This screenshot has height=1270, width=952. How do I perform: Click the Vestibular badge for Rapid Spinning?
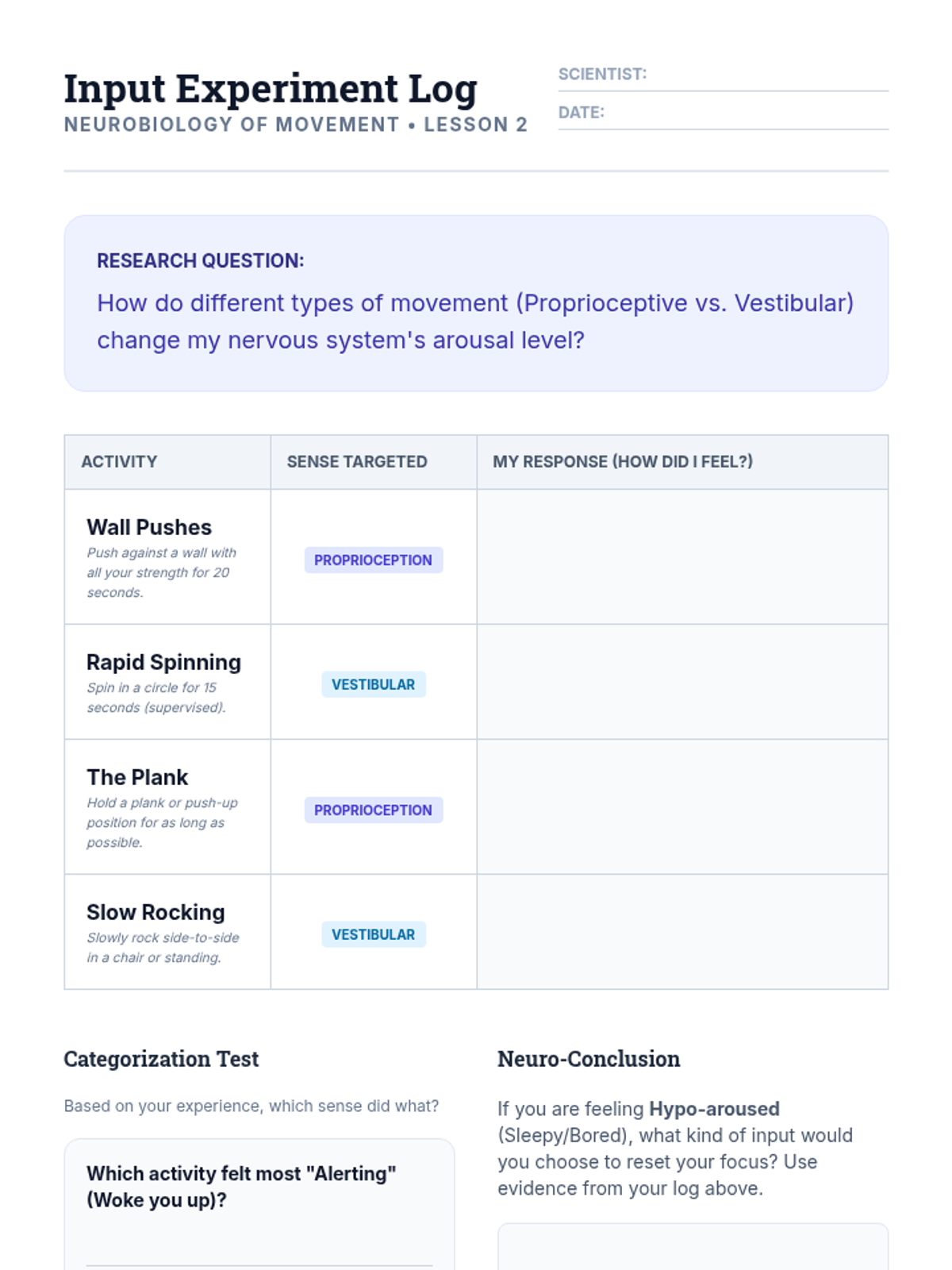coord(373,684)
